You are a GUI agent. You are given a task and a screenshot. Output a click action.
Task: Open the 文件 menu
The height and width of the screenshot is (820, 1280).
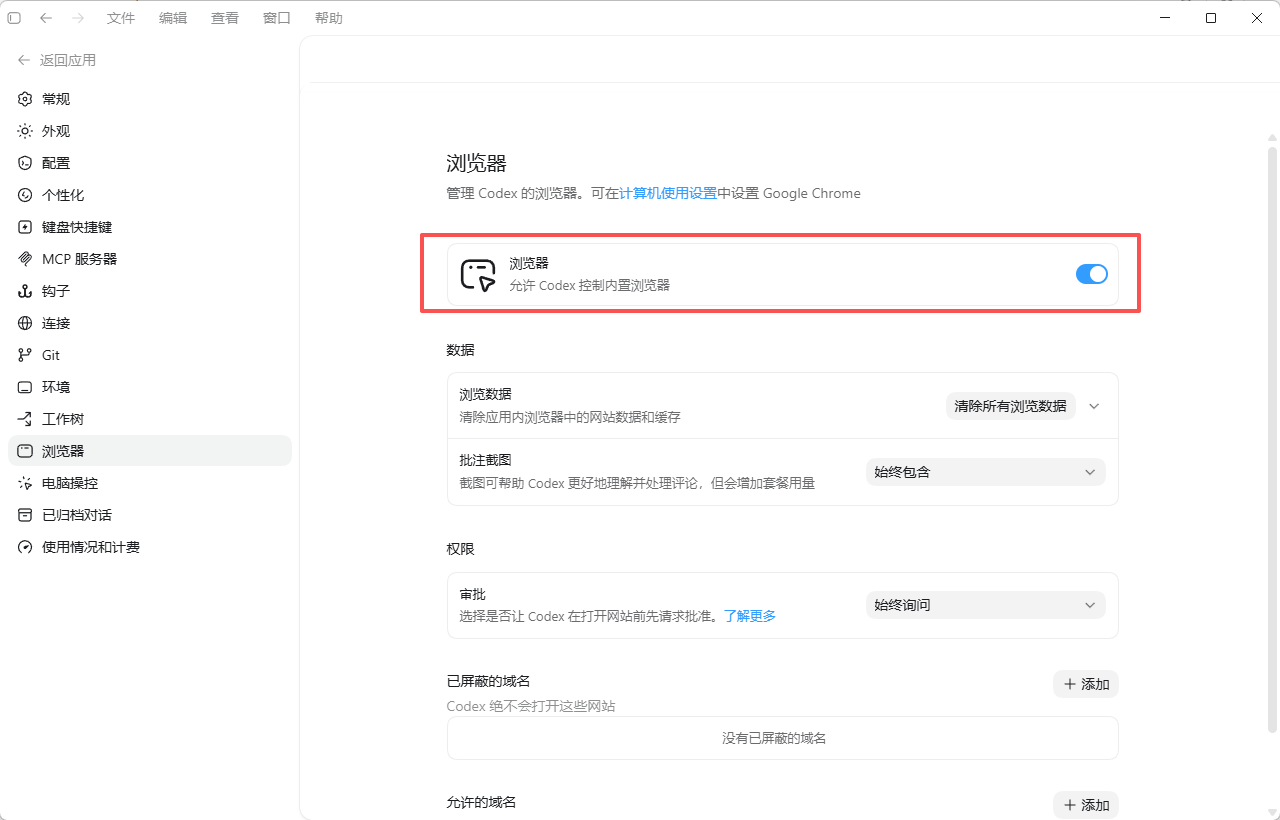click(x=121, y=18)
